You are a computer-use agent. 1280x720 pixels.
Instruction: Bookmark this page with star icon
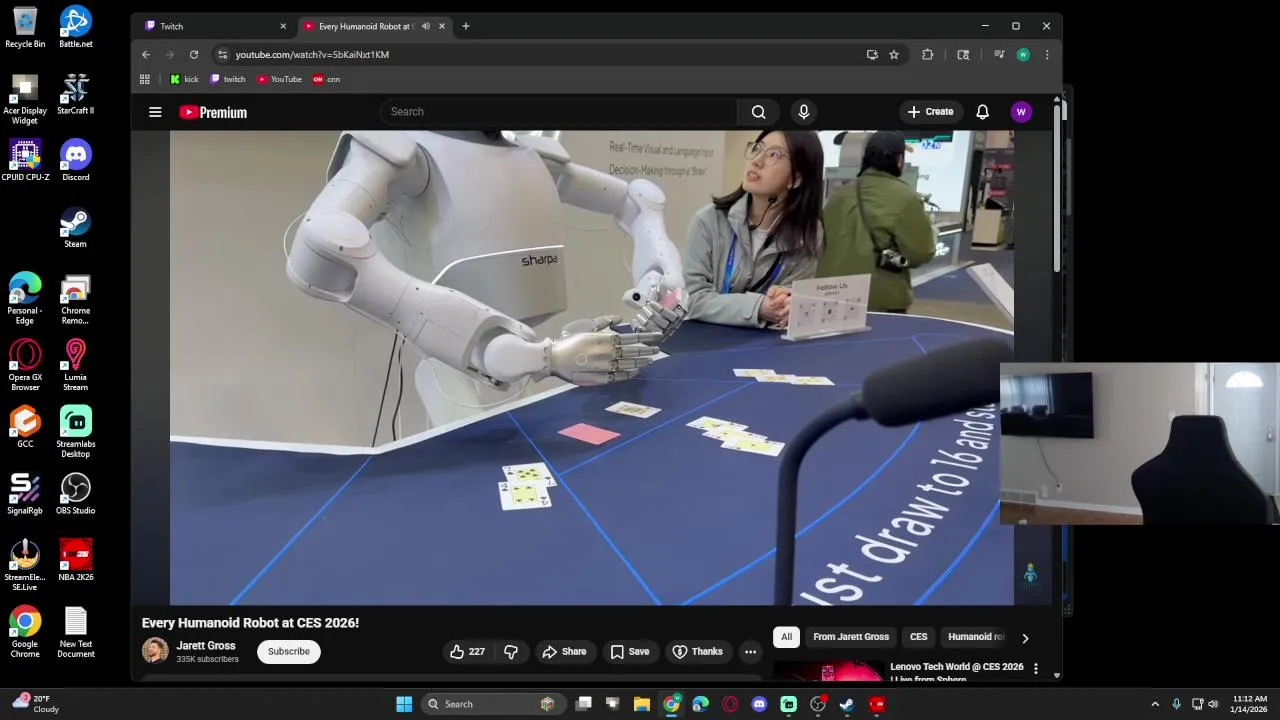(x=894, y=55)
